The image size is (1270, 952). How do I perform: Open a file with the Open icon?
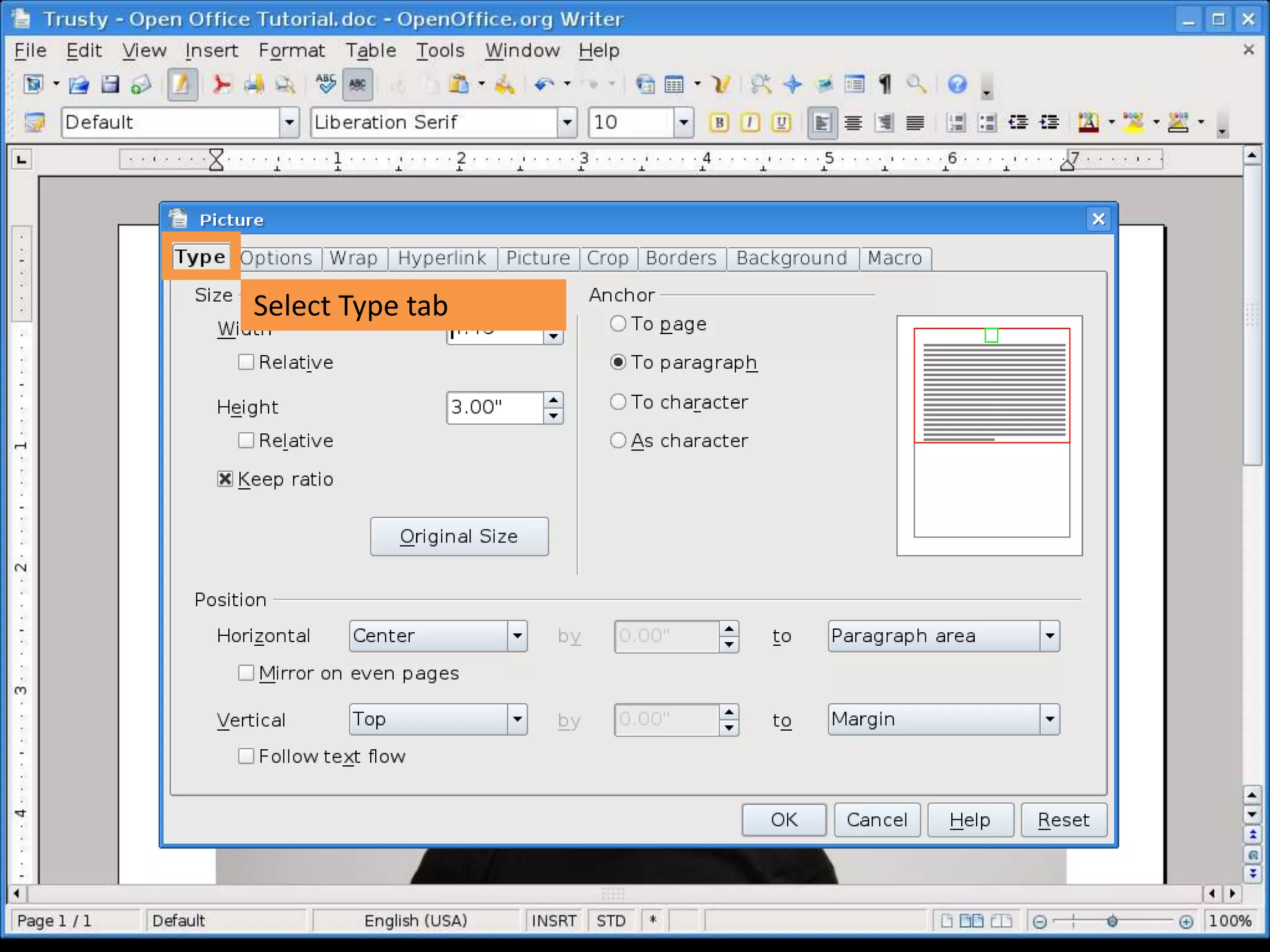coord(79,84)
